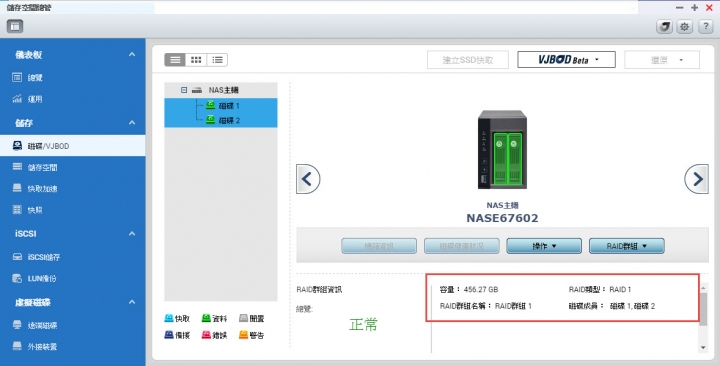Image resolution: width=720 pixels, height=366 pixels.
Task: Open the VJBOD Beta dropdown
Action: [566, 60]
